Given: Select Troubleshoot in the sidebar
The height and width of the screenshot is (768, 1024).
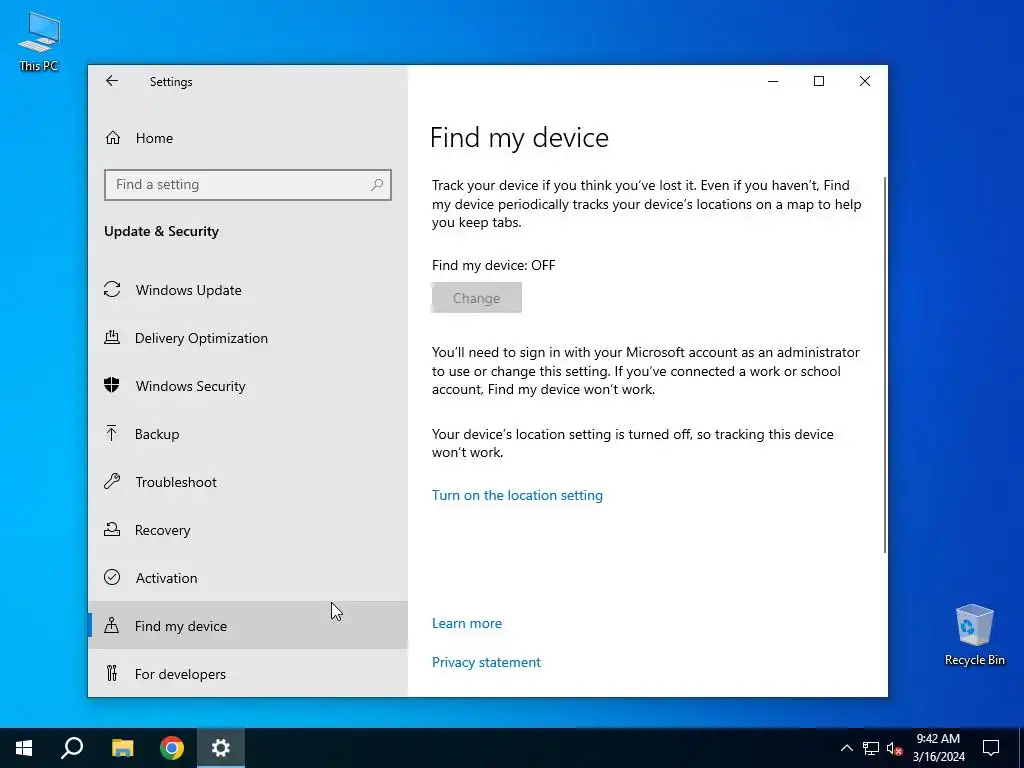Looking at the screenshot, I should 248,482.
